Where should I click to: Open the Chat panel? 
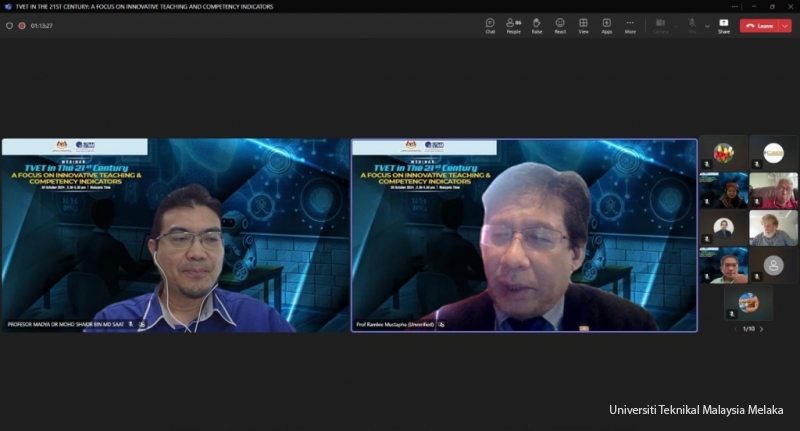490,25
